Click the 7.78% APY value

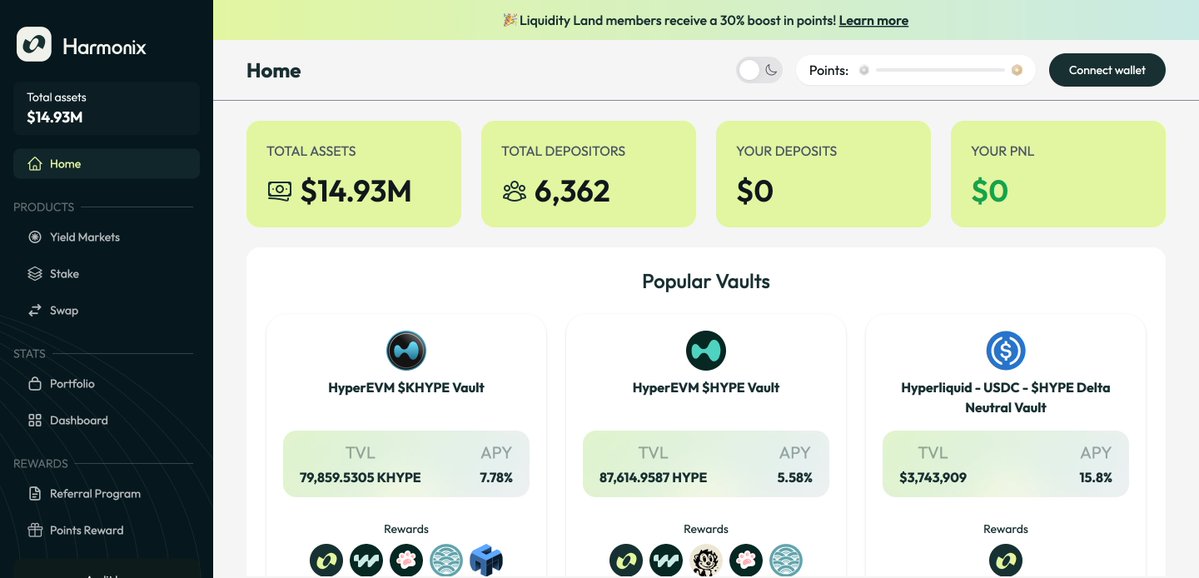point(496,478)
